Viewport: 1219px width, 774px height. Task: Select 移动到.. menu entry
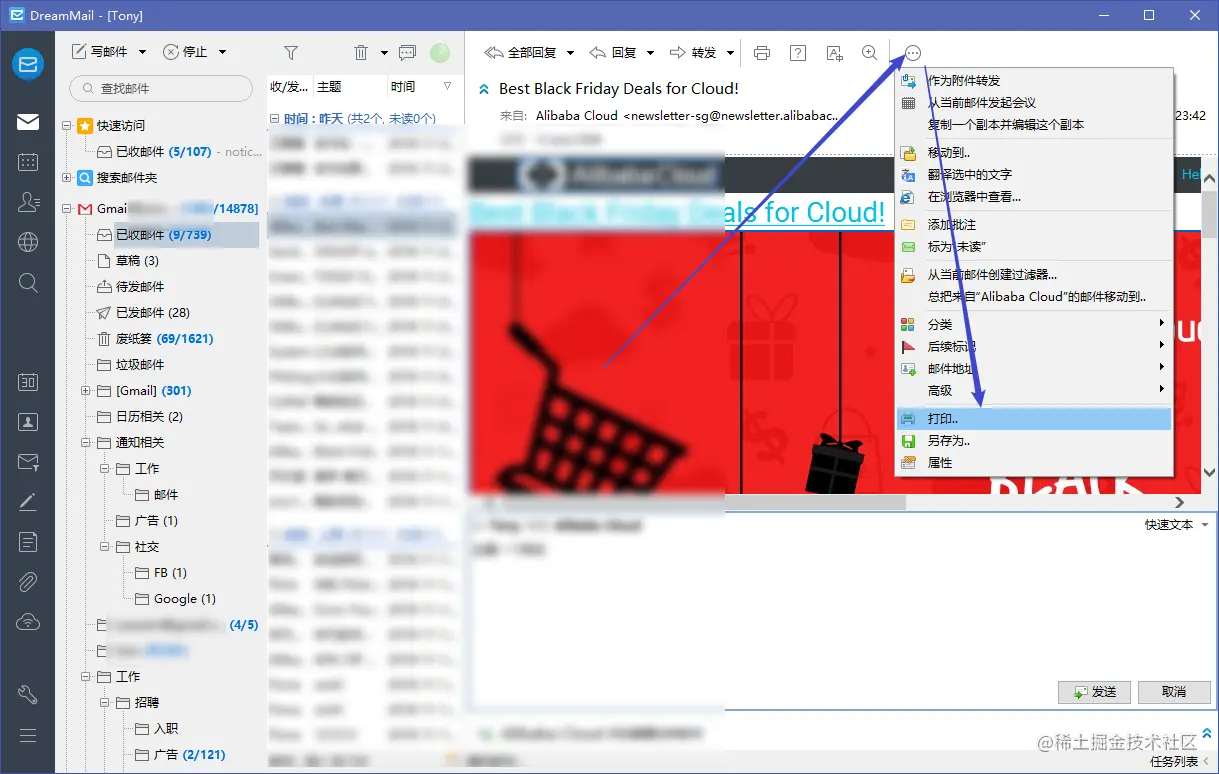[x=1034, y=153]
